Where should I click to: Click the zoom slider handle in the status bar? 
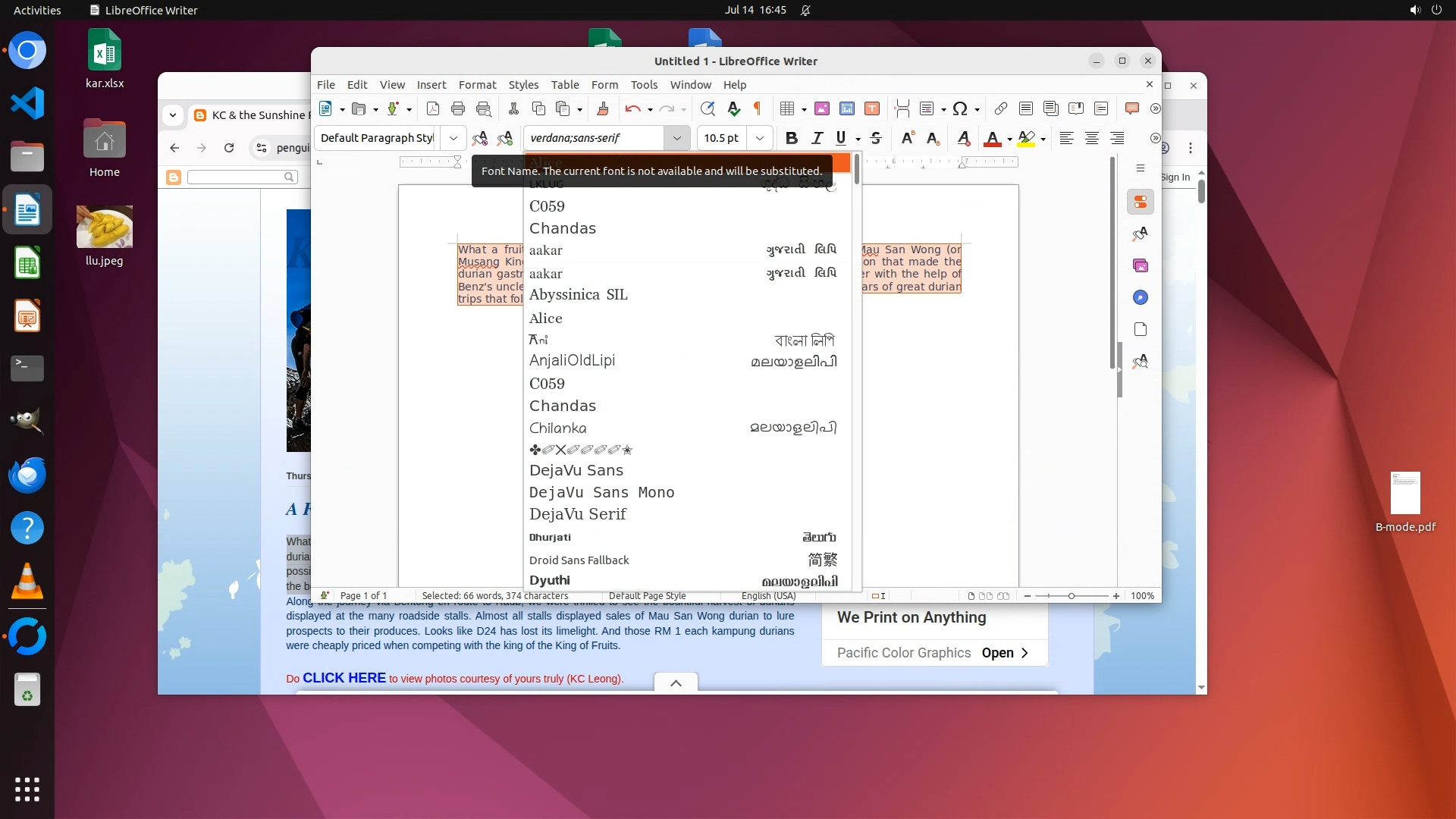1072,596
